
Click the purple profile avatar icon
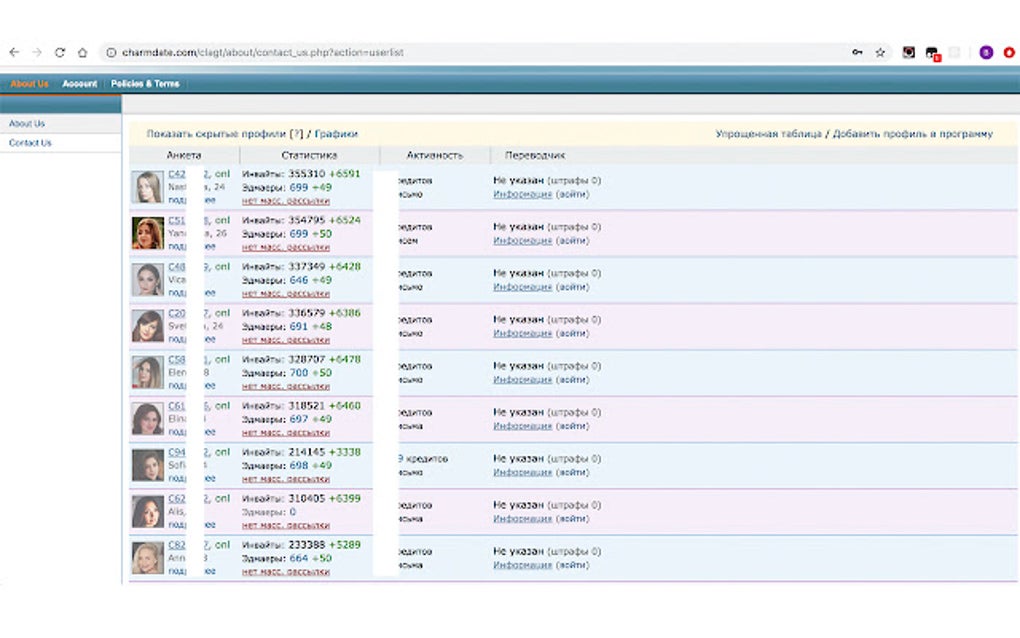point(984,51)
